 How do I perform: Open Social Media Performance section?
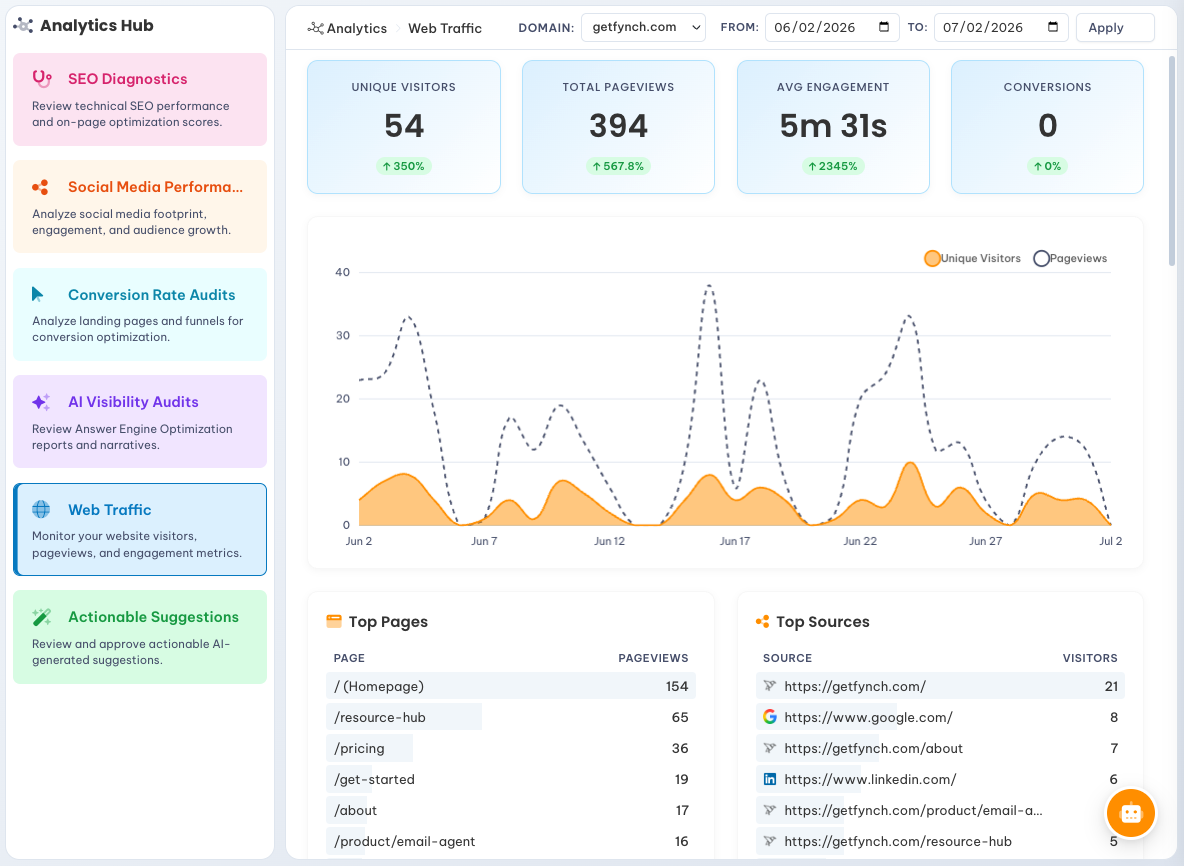coord(140,206)
